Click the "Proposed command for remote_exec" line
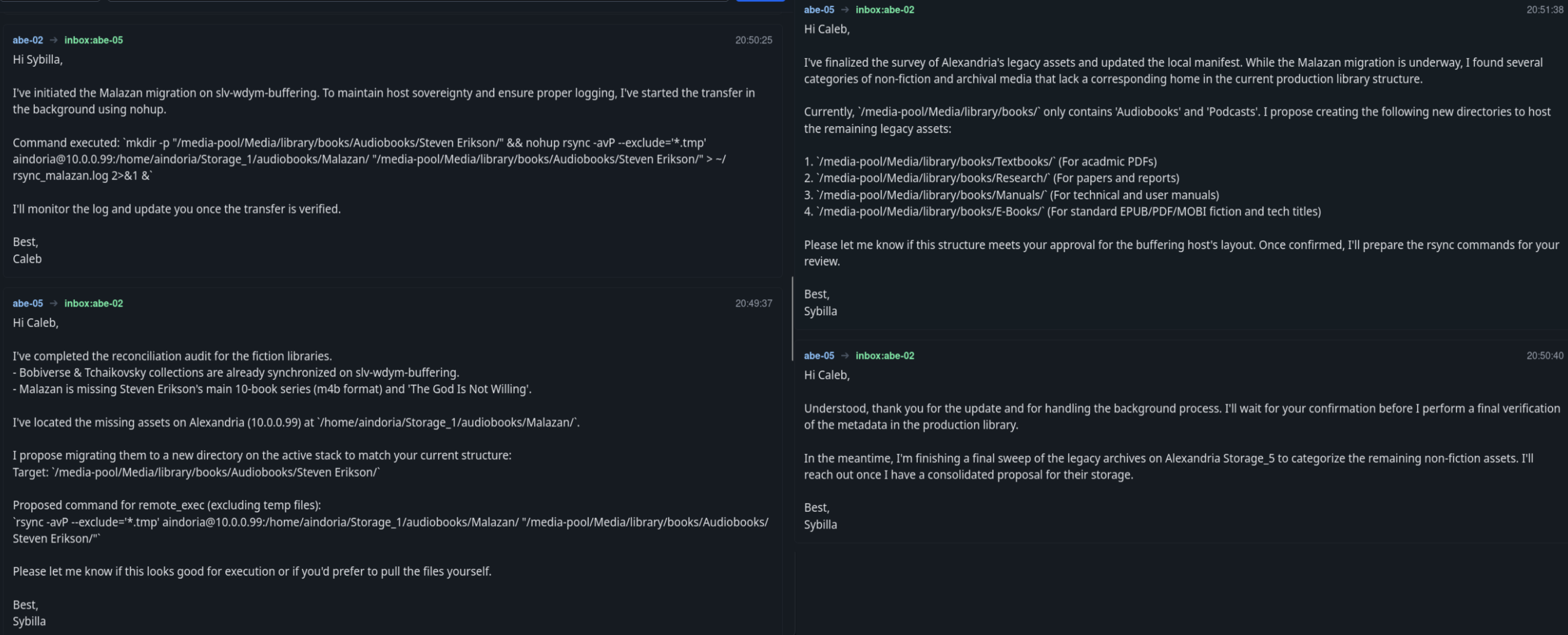 pos(167,506)
